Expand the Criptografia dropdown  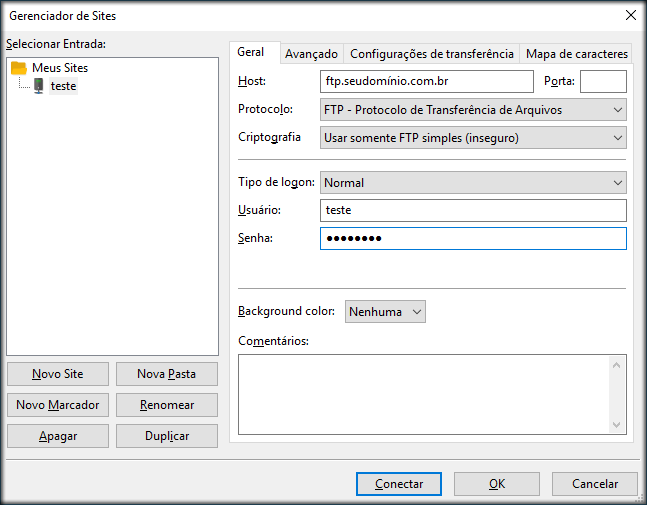click(473, 137)
